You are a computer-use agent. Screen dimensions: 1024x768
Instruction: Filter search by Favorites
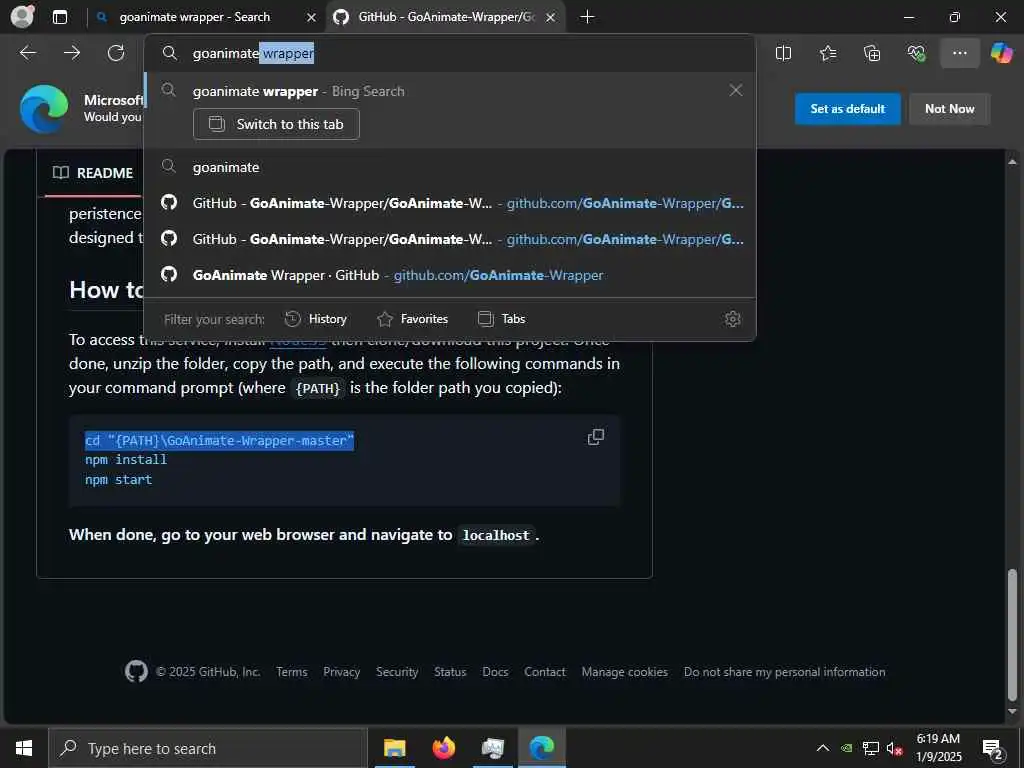413,319
